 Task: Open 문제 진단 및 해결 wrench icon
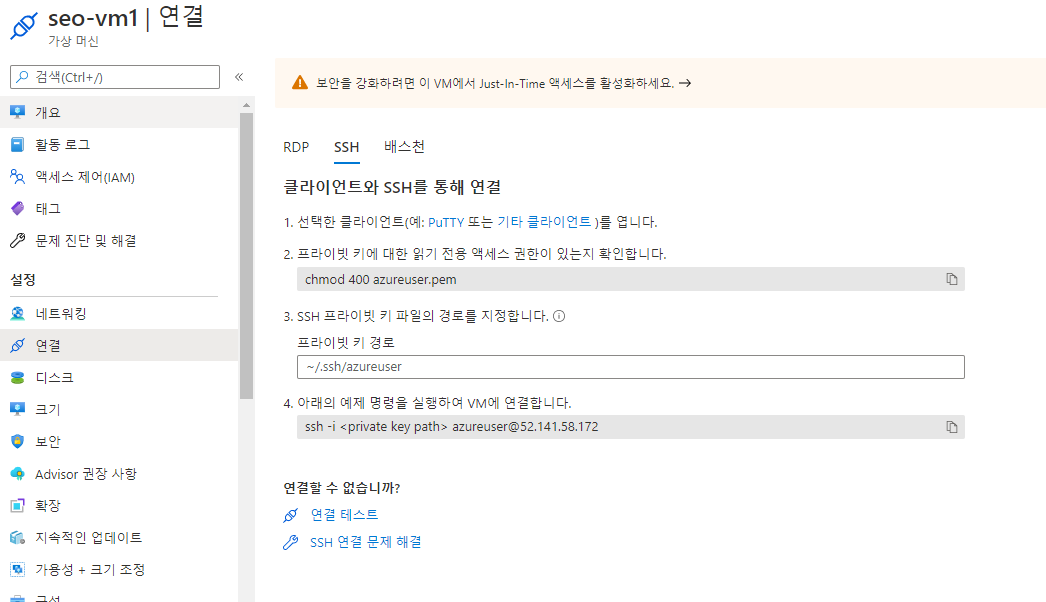pyautogui.click(x=18, y=240)
